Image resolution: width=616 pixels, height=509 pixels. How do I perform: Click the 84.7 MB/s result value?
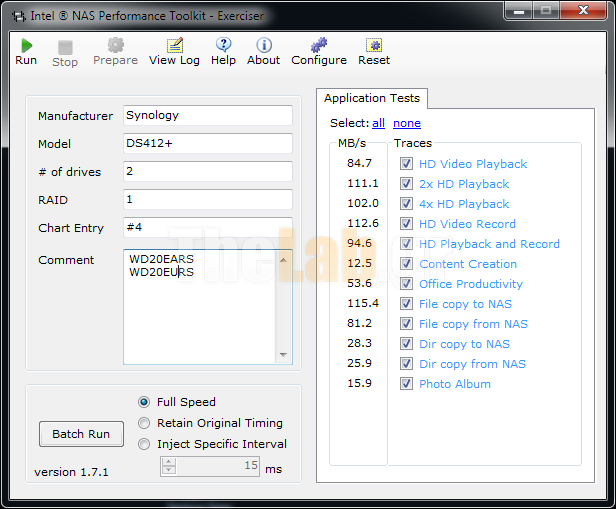[x=359, y=163]
